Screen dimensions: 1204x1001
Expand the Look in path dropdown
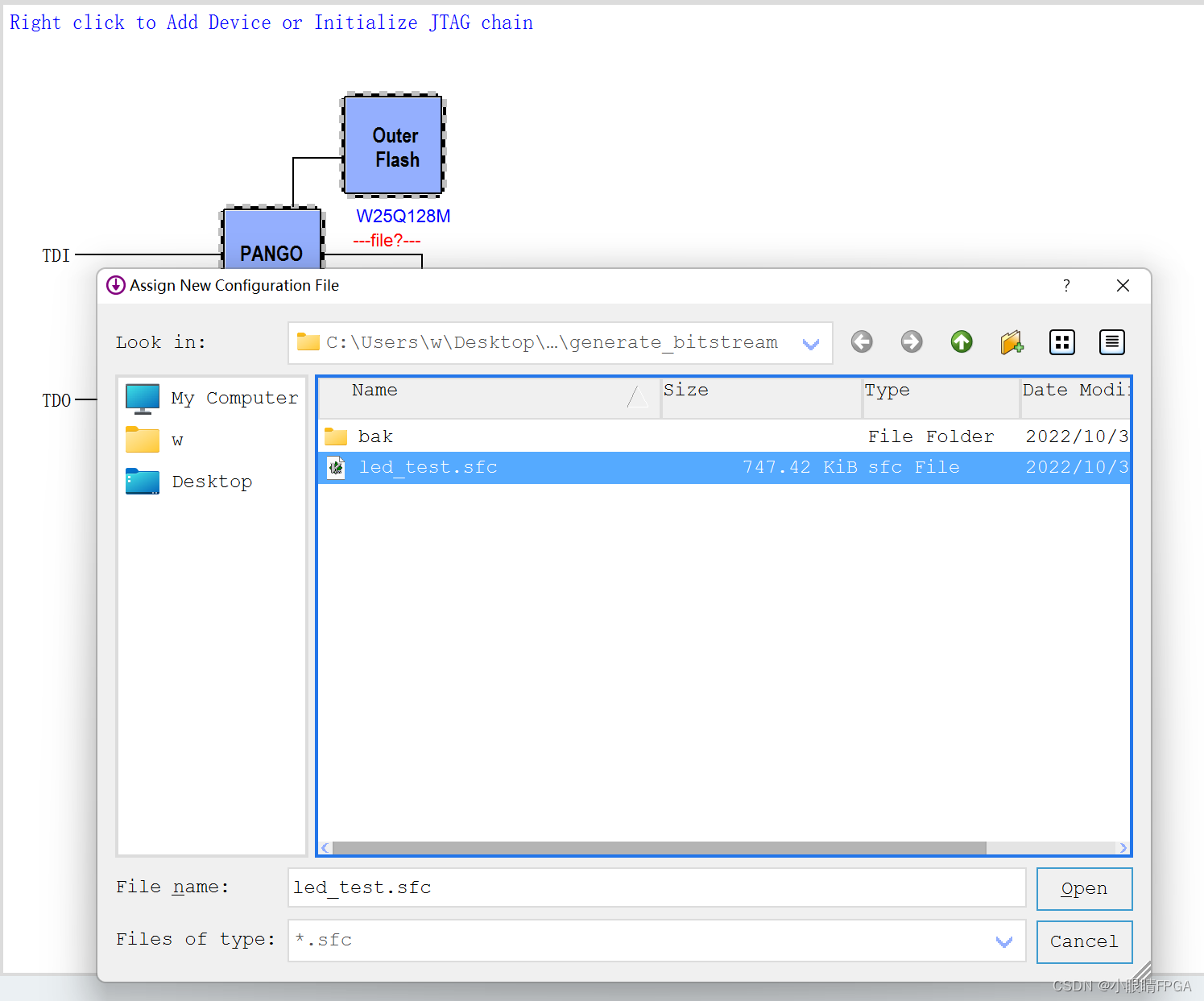coord(811,344)
